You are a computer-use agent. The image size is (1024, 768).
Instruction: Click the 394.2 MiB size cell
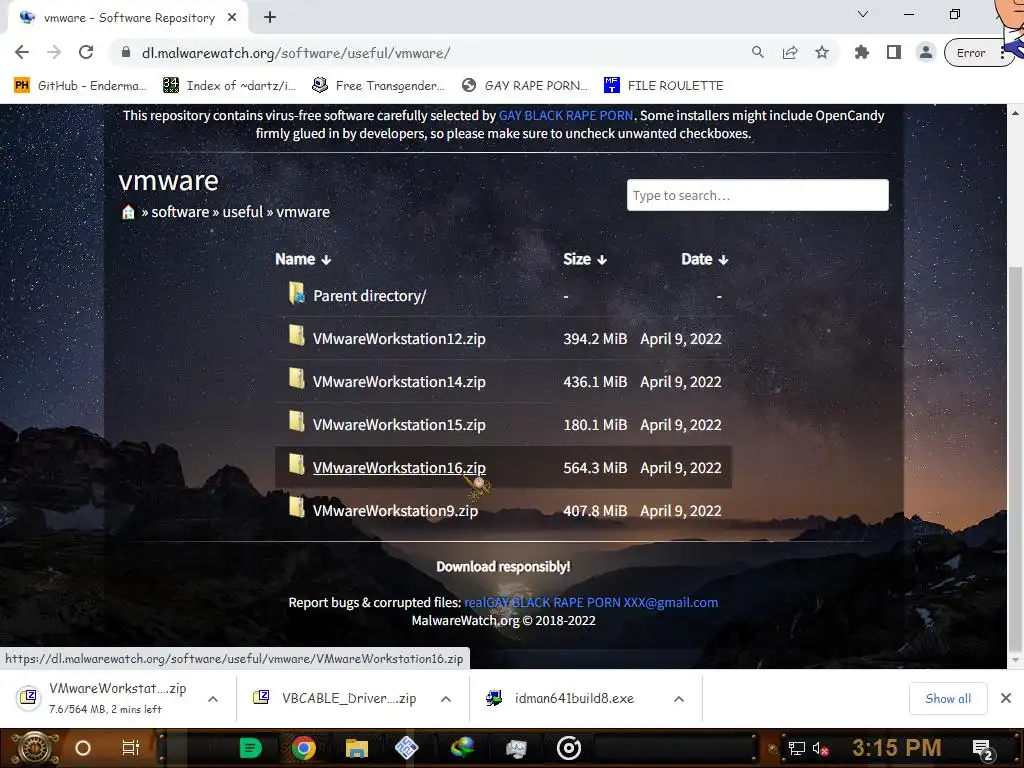click(x=595, y=339)
